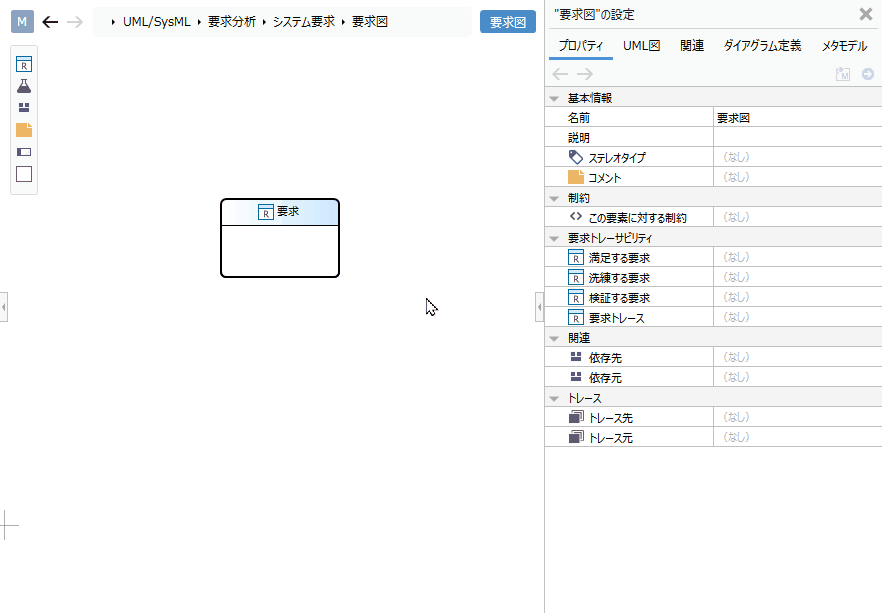Click the トレース先 stacked icon

point(576,417)
